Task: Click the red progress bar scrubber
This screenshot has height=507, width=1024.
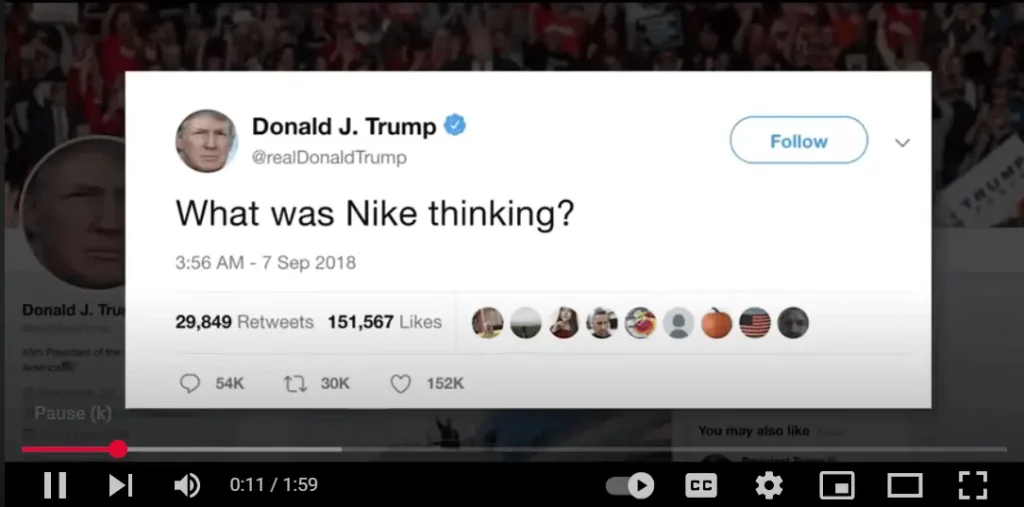Action: coord(118,449)
